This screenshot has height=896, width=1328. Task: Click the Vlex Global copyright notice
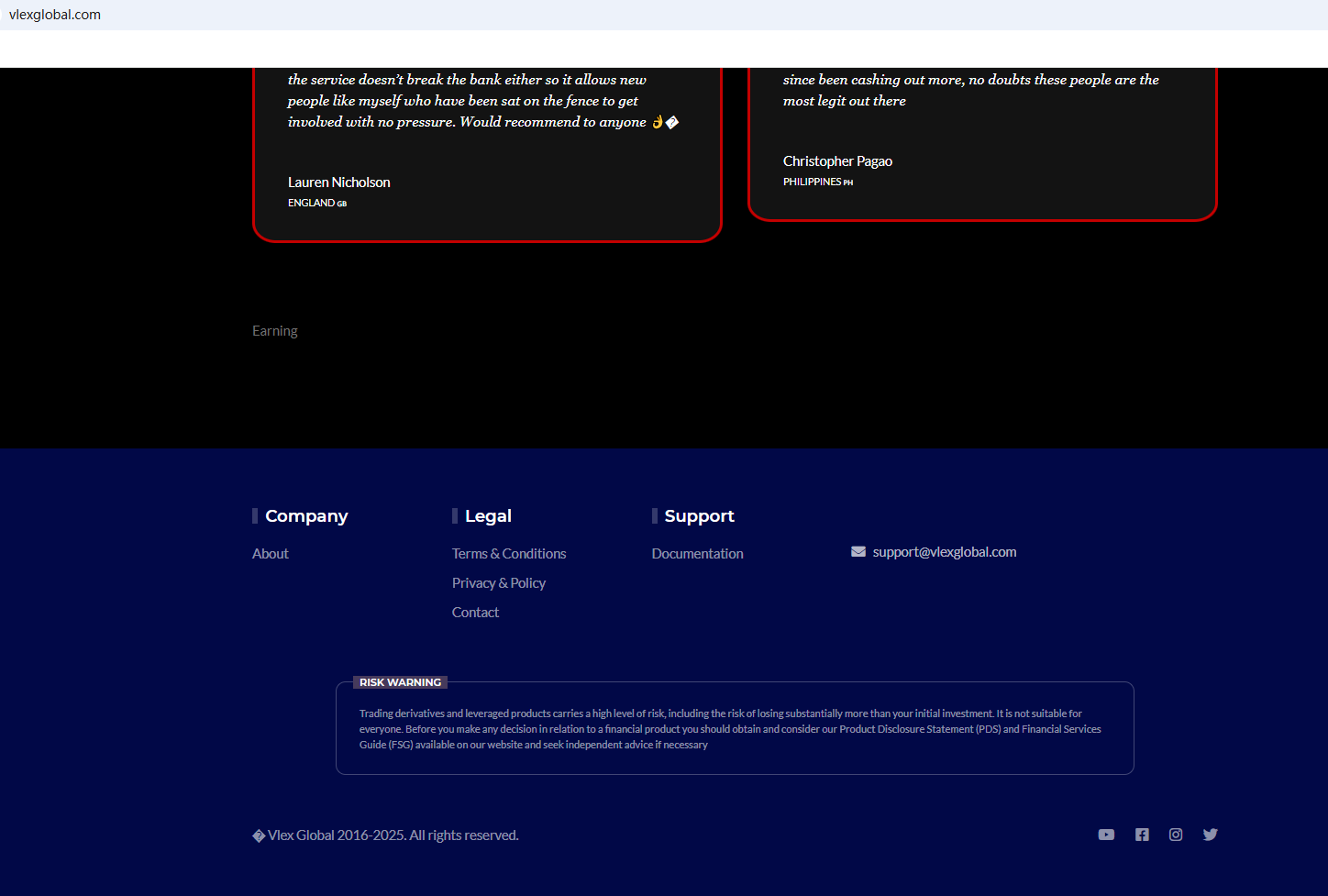coord(386,835)
